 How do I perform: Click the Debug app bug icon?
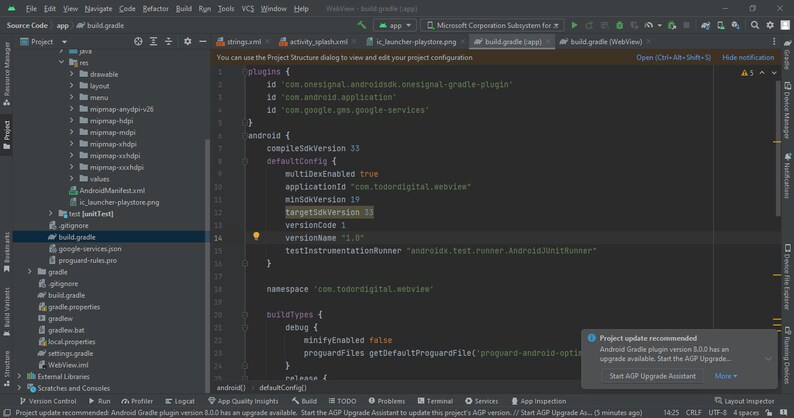point(619,25)
